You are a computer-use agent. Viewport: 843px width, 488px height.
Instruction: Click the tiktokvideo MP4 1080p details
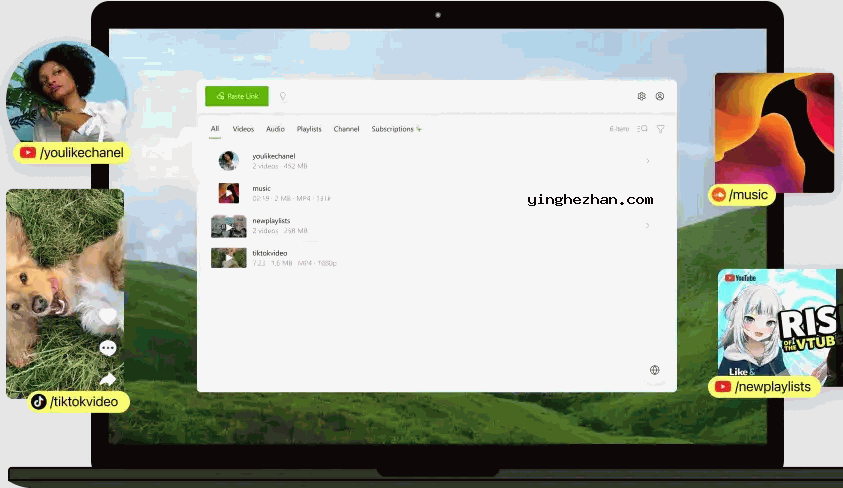coord(295,263)
